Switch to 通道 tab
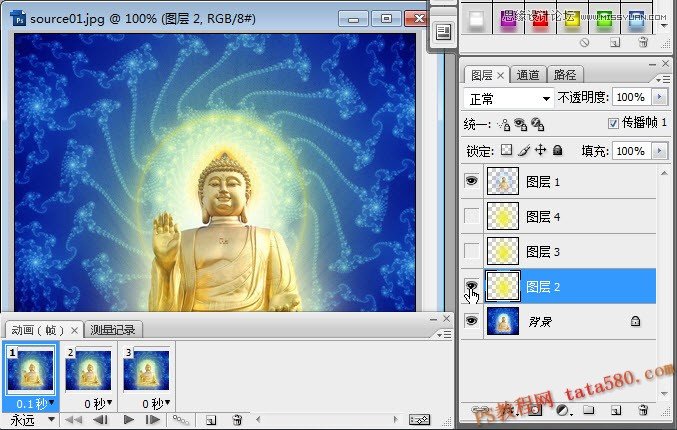The width and height of the screenshot is (677, 430). click(x=528, y=75)
